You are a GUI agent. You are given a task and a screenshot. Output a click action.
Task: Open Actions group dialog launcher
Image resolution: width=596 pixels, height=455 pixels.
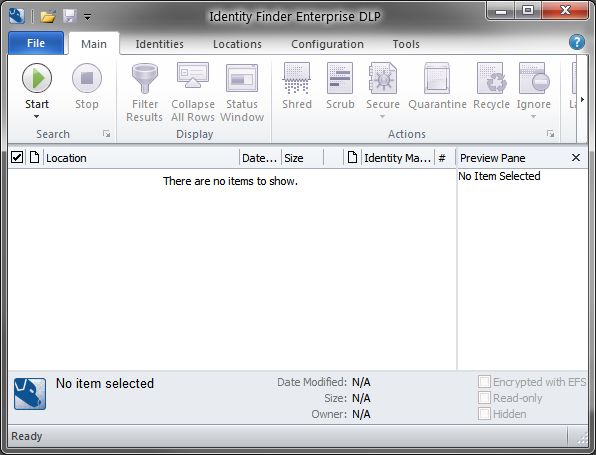(x=550, y=134)
